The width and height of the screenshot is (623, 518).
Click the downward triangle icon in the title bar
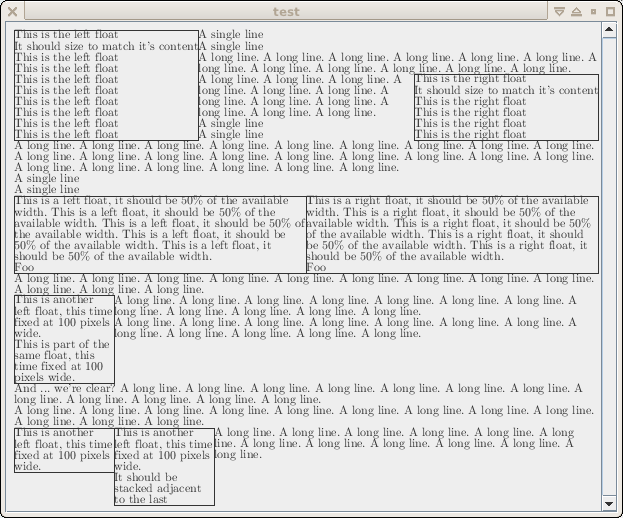pyautogui.click(x=559, y=12)
